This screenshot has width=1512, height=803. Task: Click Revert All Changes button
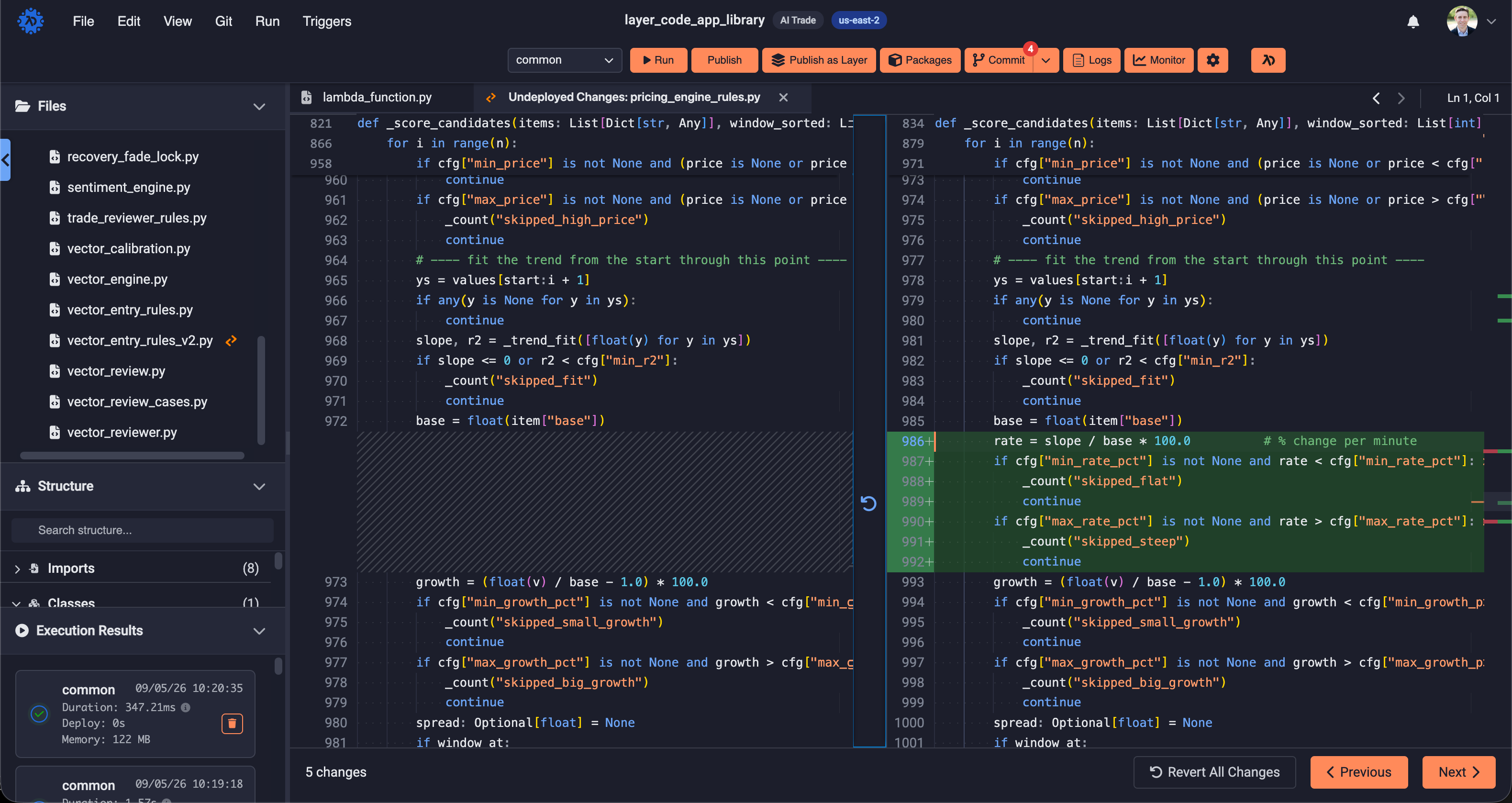[x=1214, y=772]
